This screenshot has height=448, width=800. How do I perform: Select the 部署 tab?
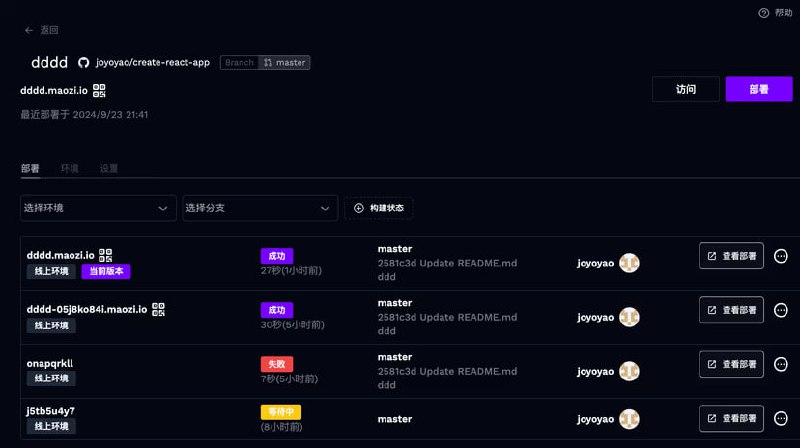click(30, 168)
